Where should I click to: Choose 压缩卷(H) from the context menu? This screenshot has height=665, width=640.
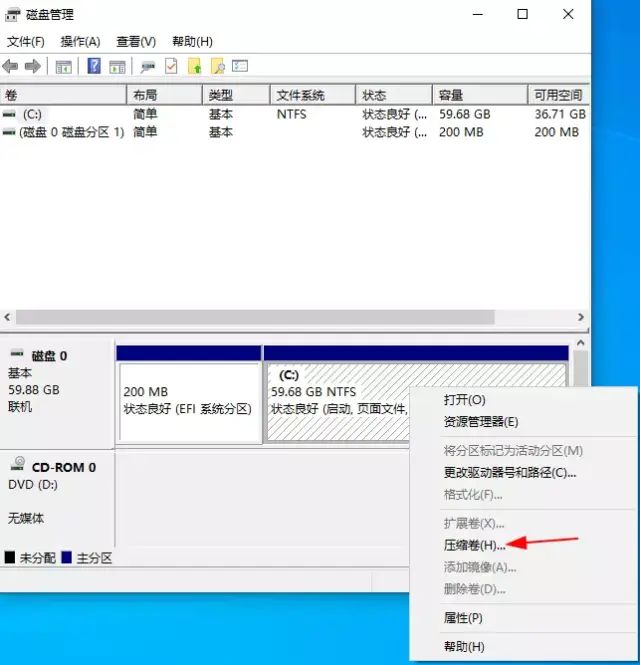click(x=474, y=545)
